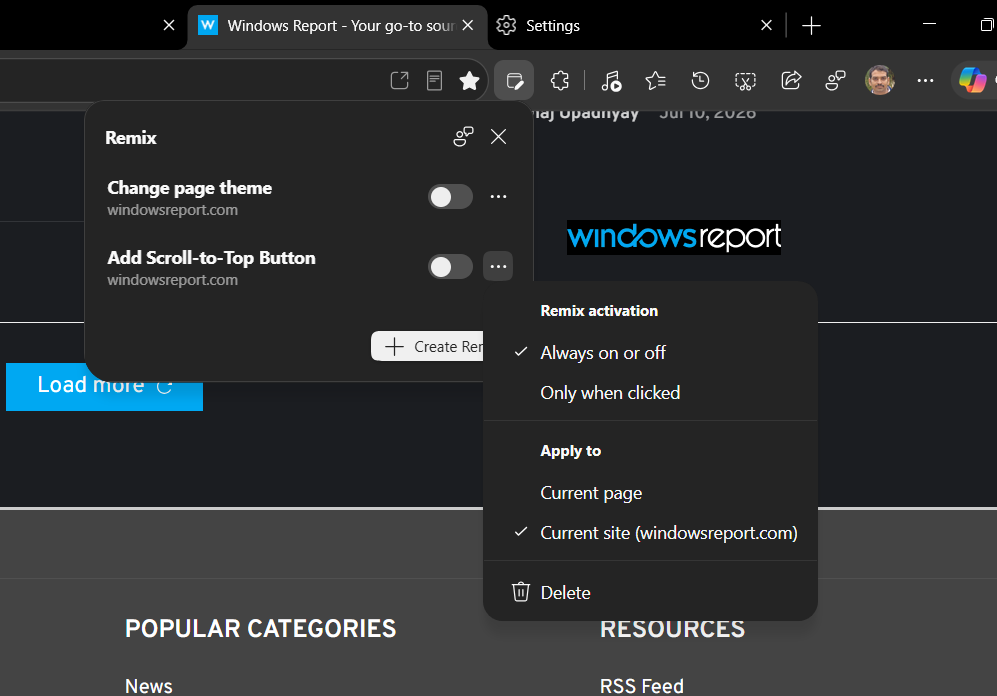Open the user profile avatar
The image size is (997, 696).
880,80
